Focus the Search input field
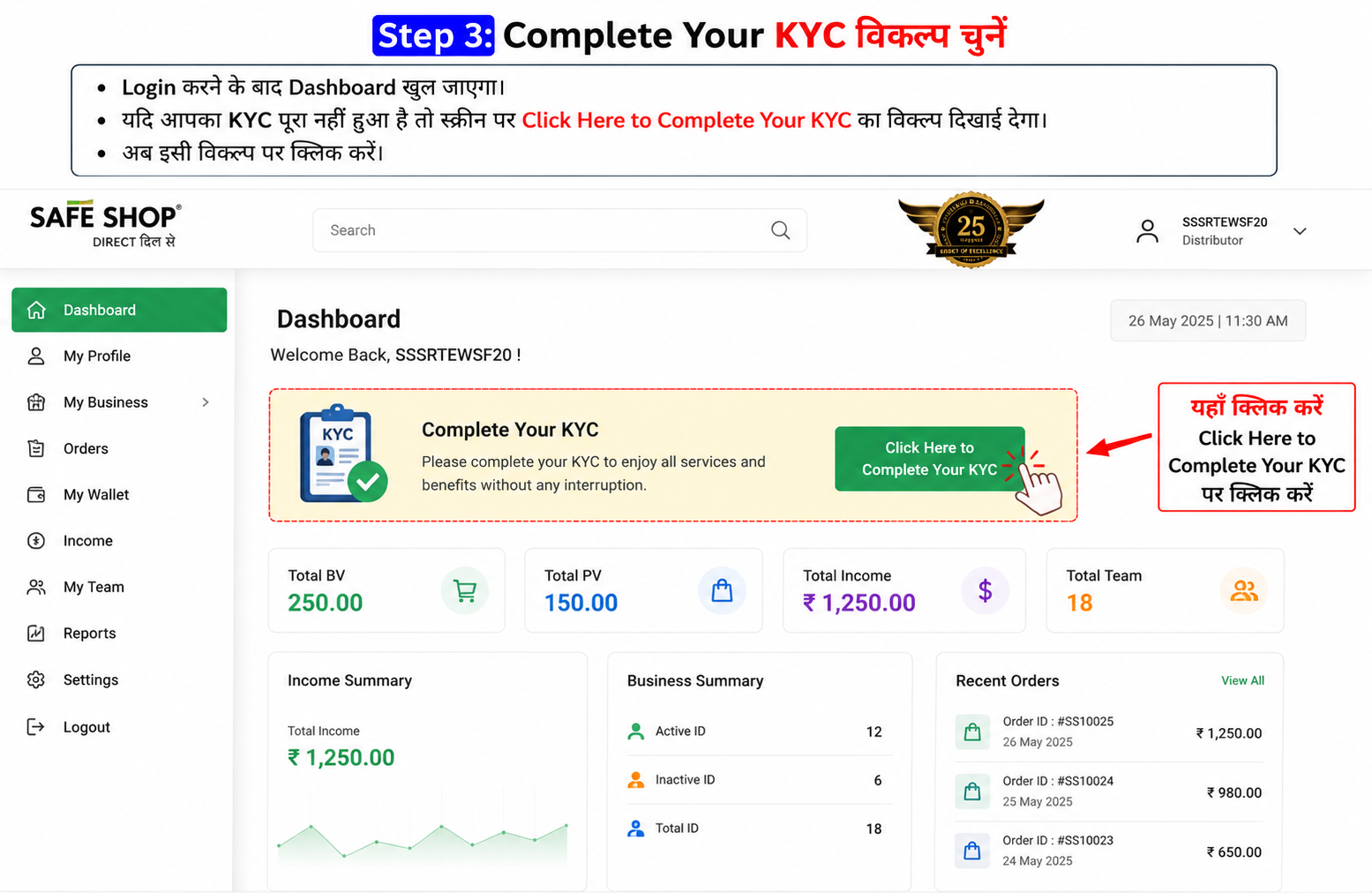Viewport: 1372px width, 893px height. coord(559,230)
